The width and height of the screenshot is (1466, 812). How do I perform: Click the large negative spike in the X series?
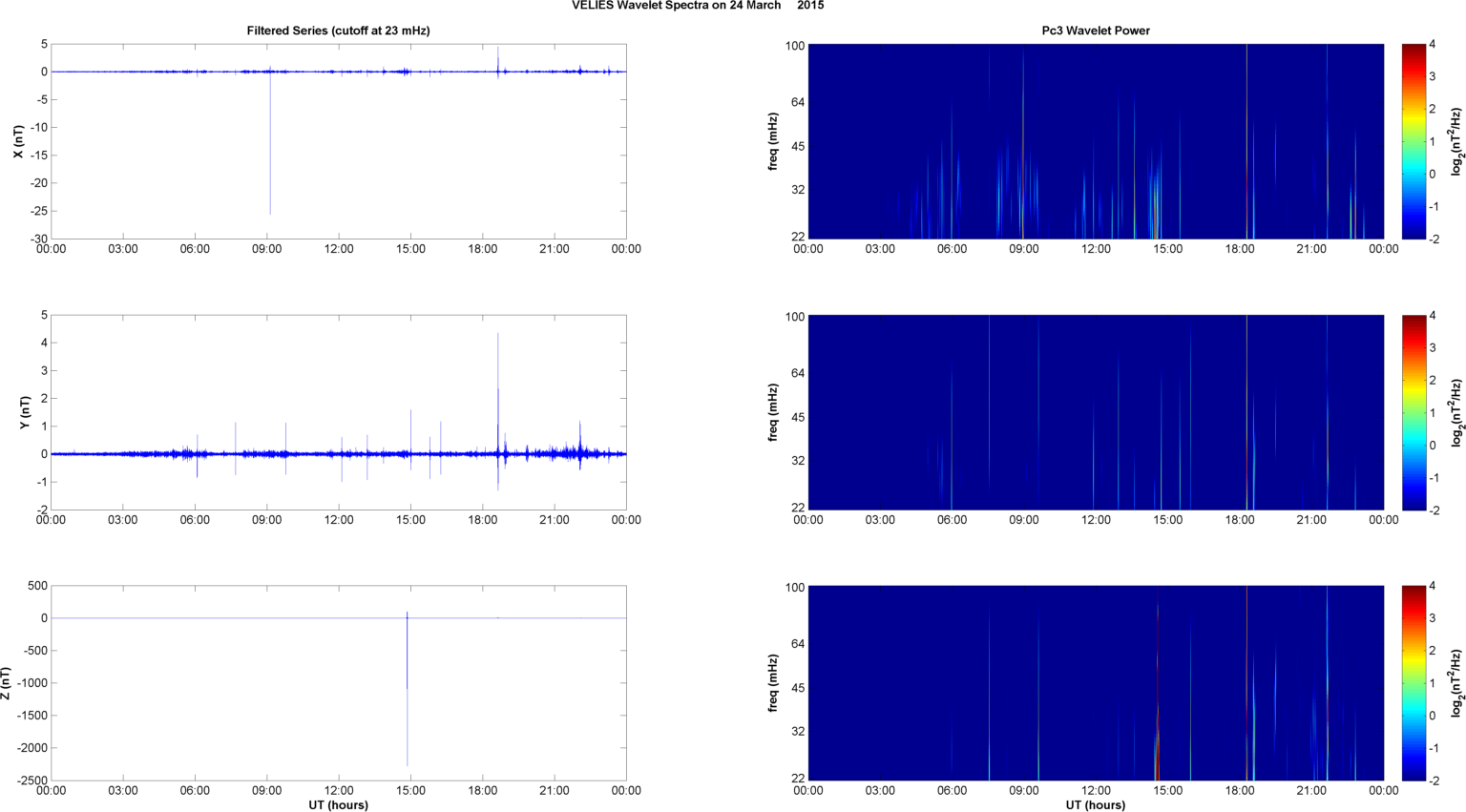(x=270, y=143)
